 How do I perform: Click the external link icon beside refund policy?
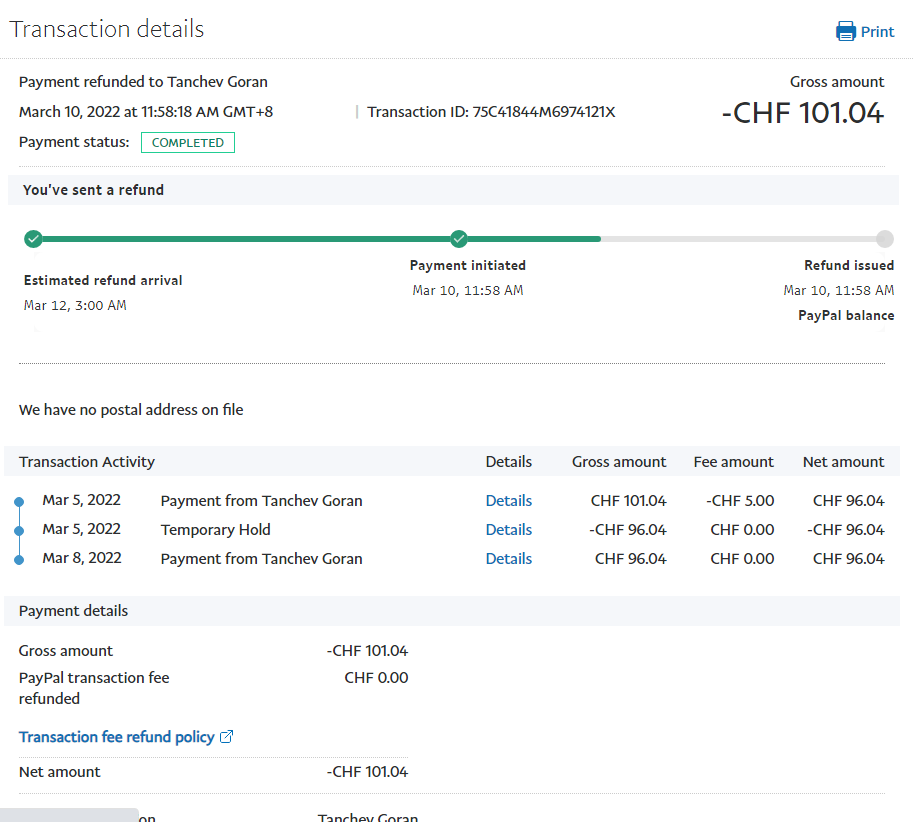[227, 737]
